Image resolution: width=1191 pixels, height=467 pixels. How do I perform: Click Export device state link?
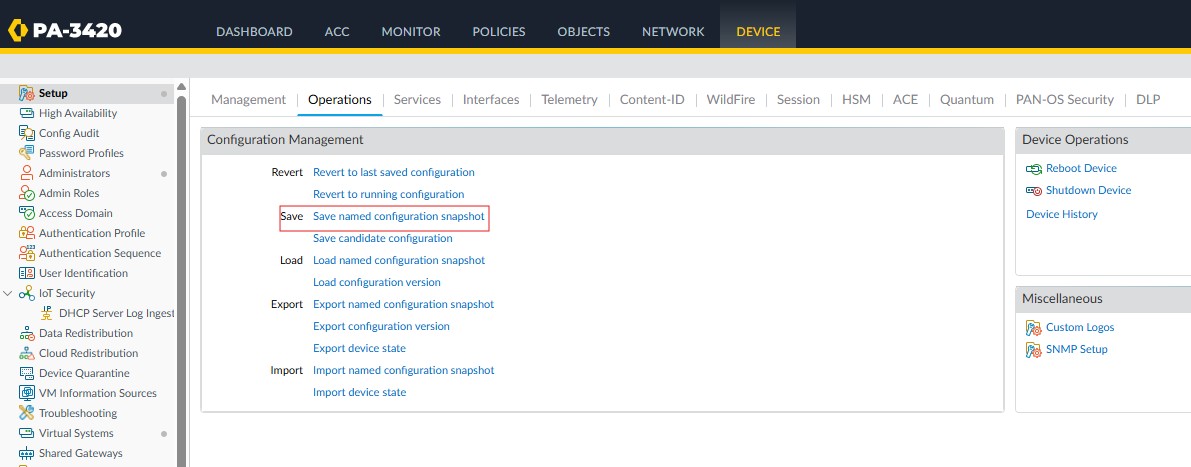pyautogui.click(x=359, y=348)
